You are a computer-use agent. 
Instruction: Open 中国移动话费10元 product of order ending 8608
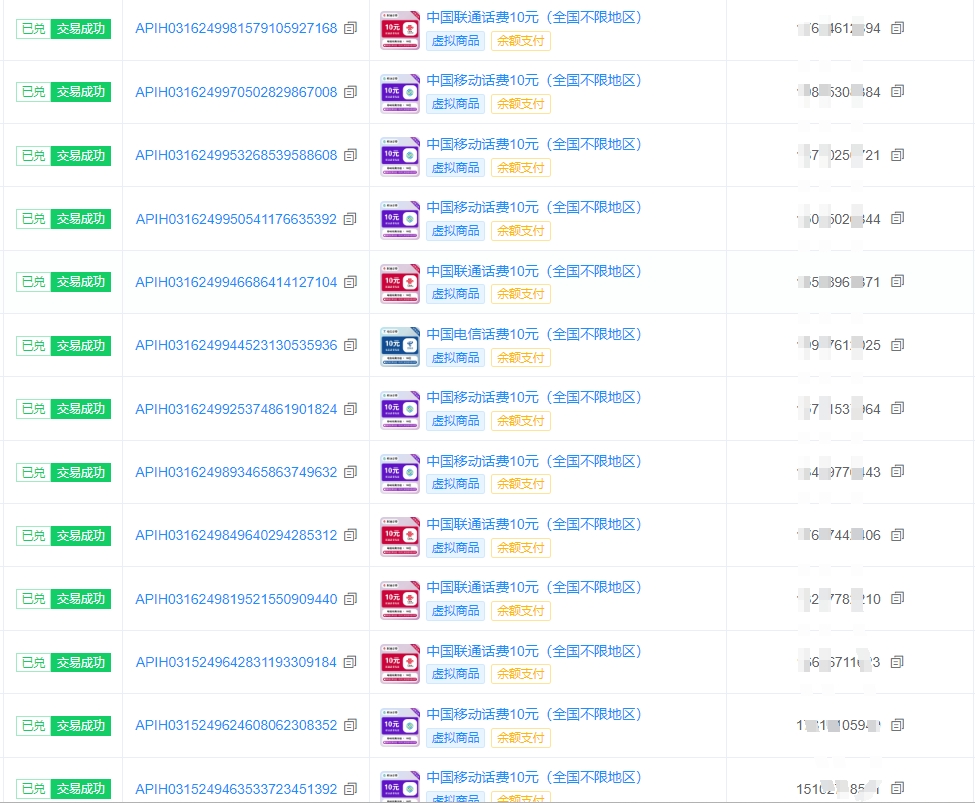pyautogui.click(x=534, y=144)
